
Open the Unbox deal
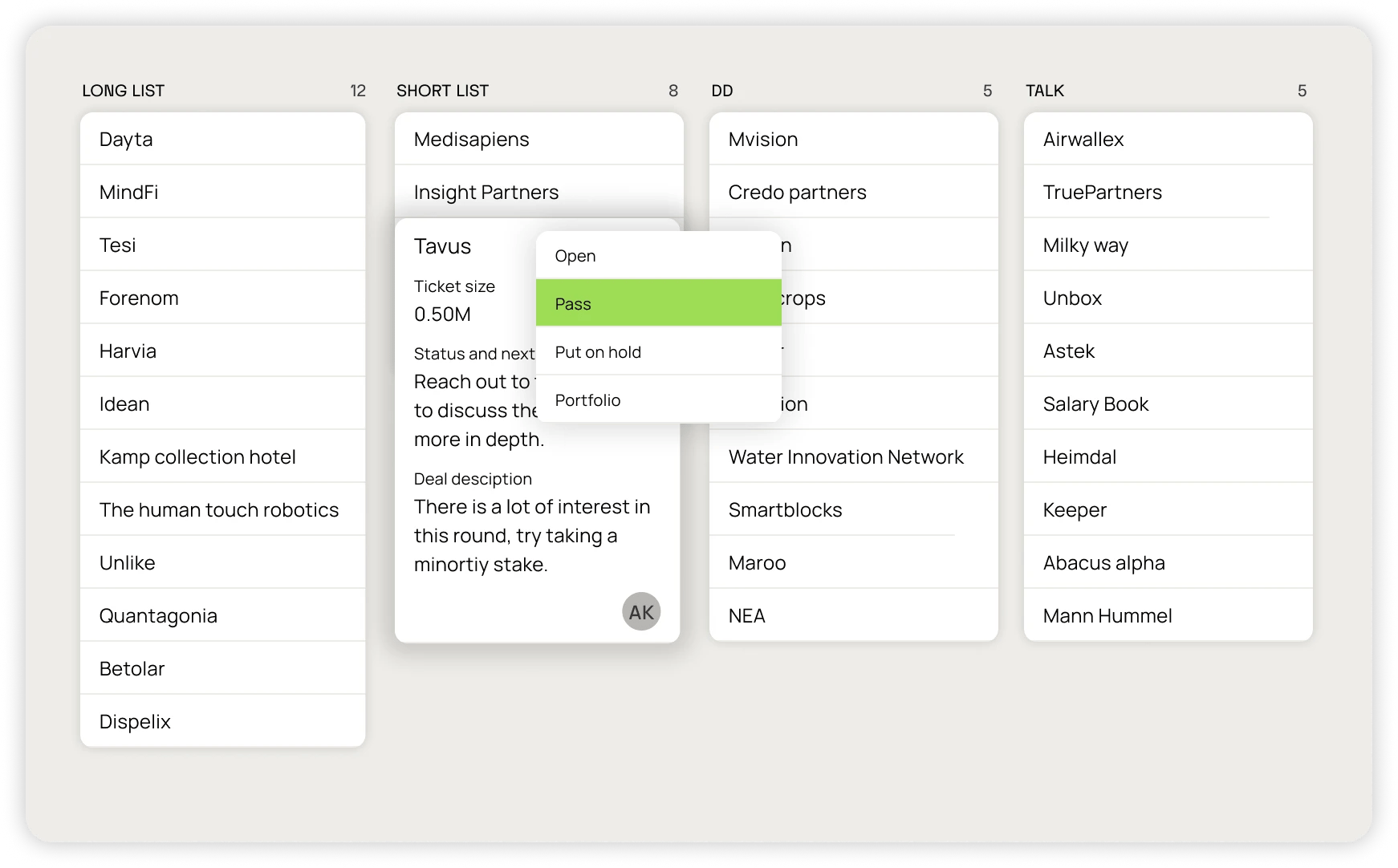coord(1168,298)
